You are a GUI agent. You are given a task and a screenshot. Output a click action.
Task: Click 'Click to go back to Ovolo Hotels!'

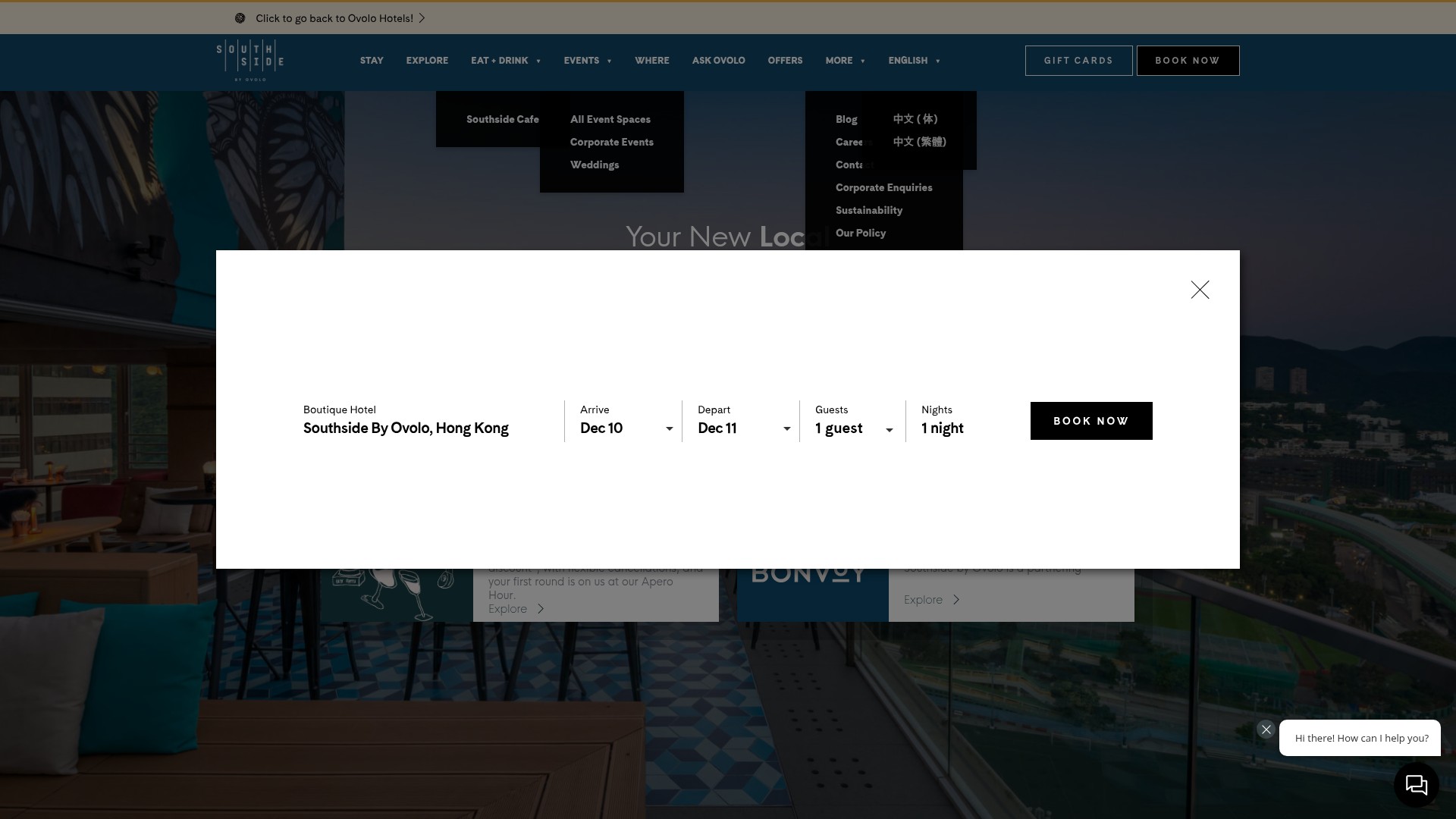click(334, 18)
